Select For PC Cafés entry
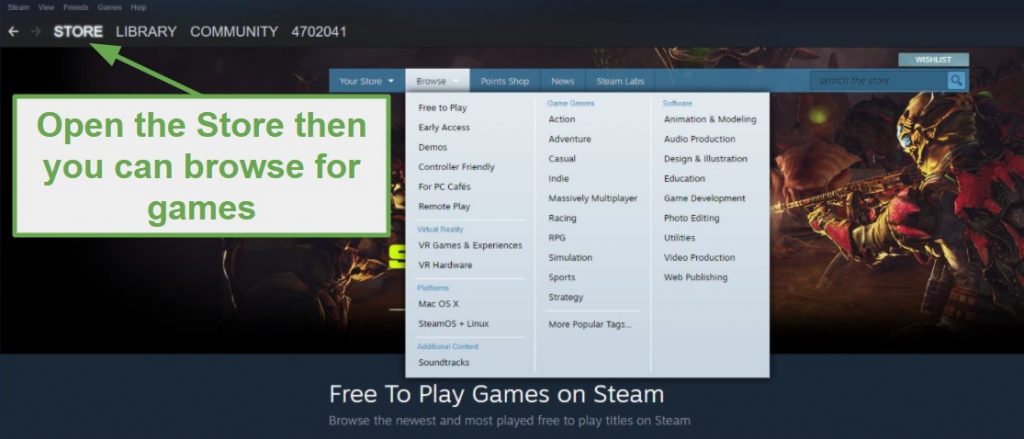 [444, 186]
